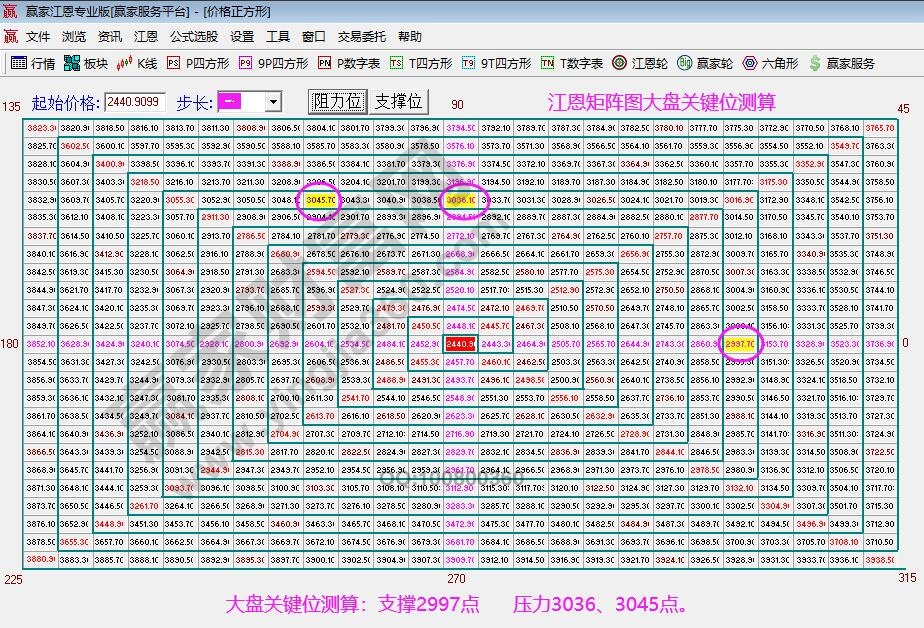Open the 江恩 menu
This screenshot has width=924, height=628.
[144, 36]
